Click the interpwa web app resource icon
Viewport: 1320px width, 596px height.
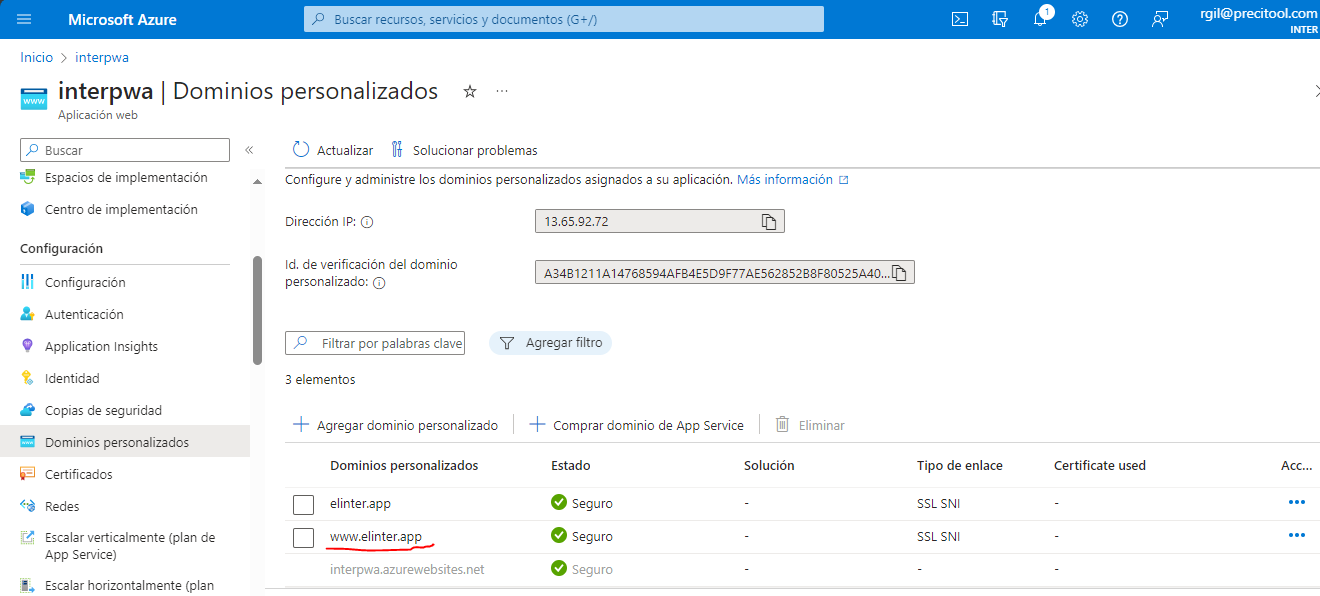point(34,100)
